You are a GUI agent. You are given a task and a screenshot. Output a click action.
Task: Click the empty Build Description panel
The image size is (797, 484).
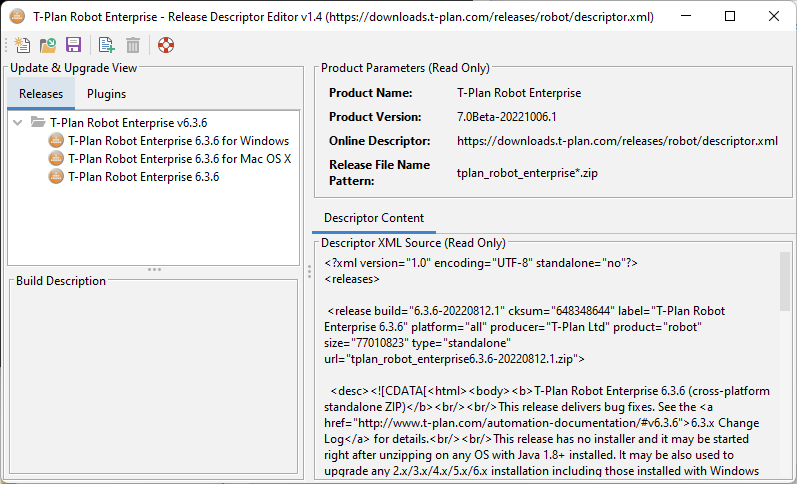point(153,380)
